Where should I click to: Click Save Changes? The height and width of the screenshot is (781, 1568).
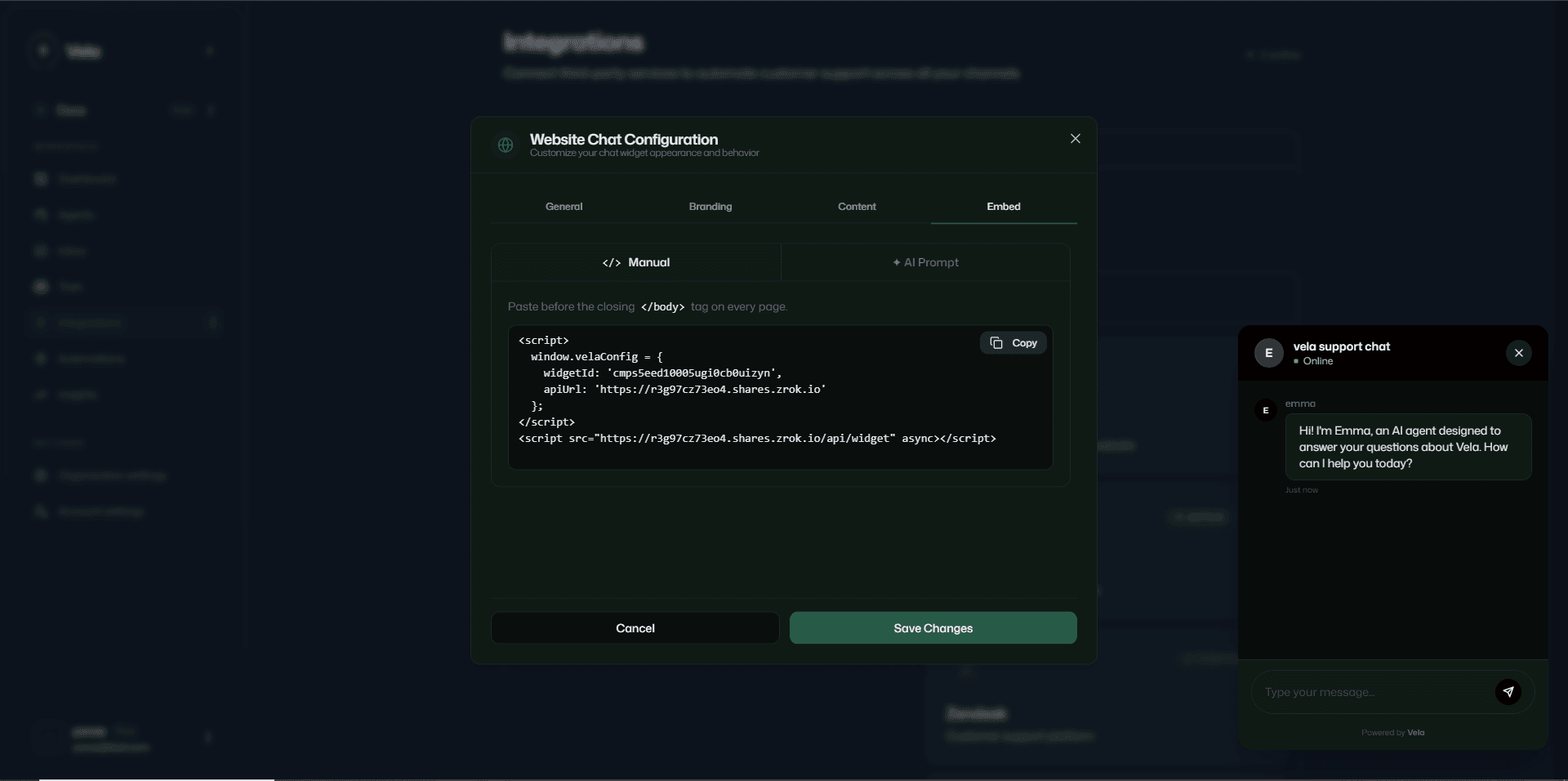click(x=933, y=628)
